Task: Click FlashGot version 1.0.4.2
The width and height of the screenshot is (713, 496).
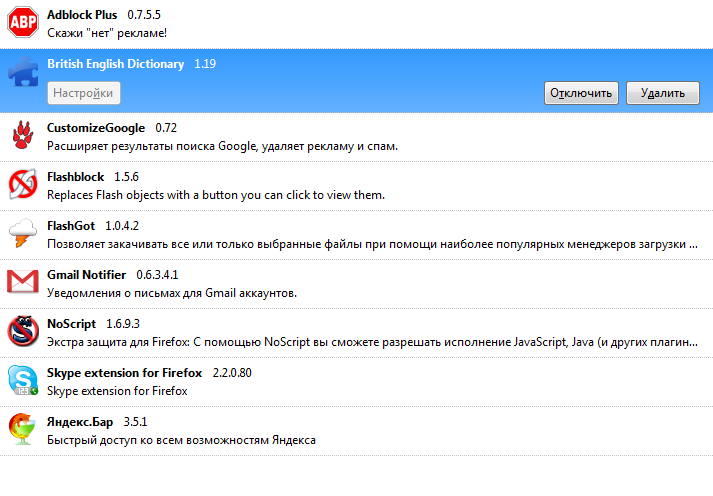Action: [x=122, y=226]
